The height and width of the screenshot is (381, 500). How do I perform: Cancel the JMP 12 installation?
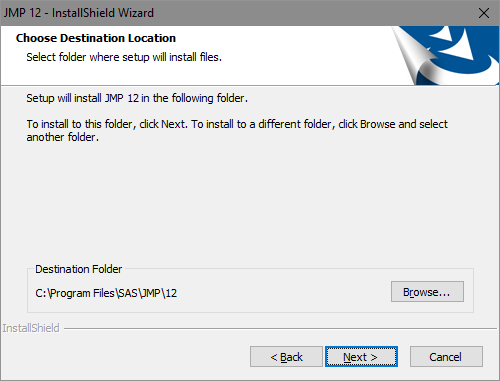446,357
